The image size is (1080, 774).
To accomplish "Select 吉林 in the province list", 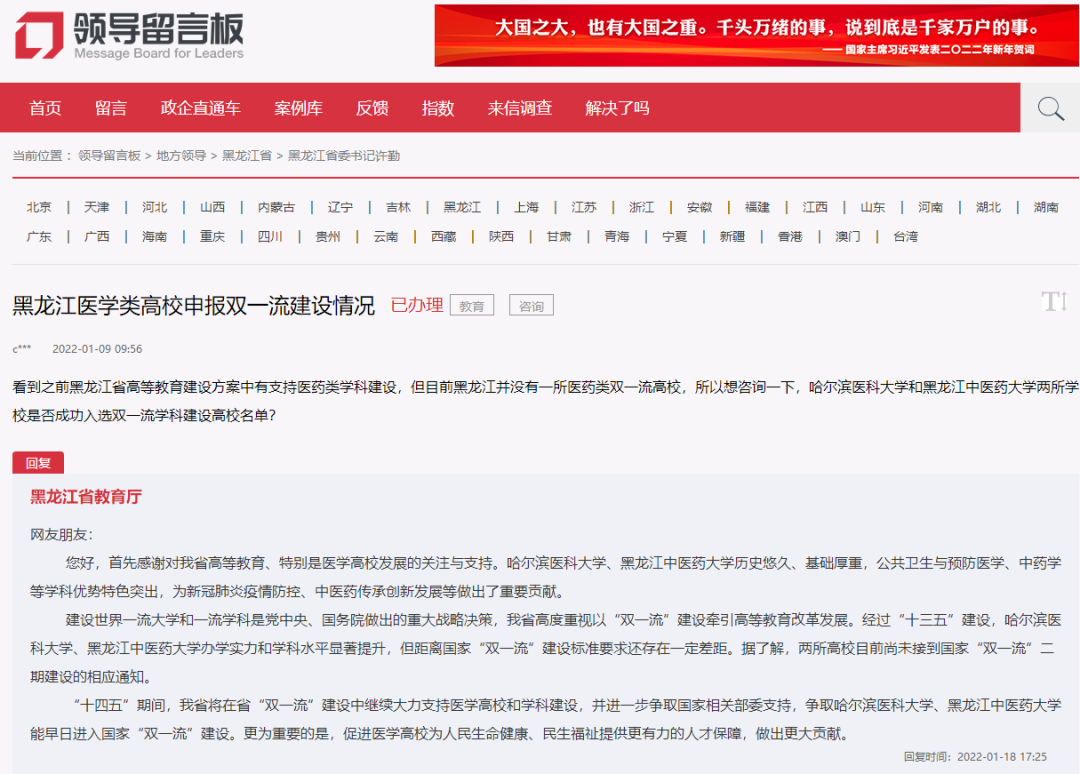I will pos(398,207).
